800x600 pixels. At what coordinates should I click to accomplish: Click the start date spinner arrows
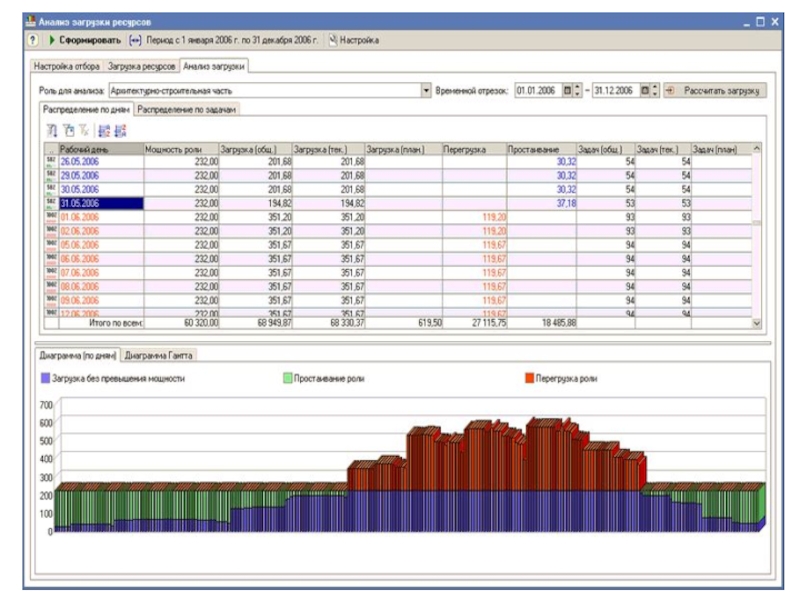point(577,90)
